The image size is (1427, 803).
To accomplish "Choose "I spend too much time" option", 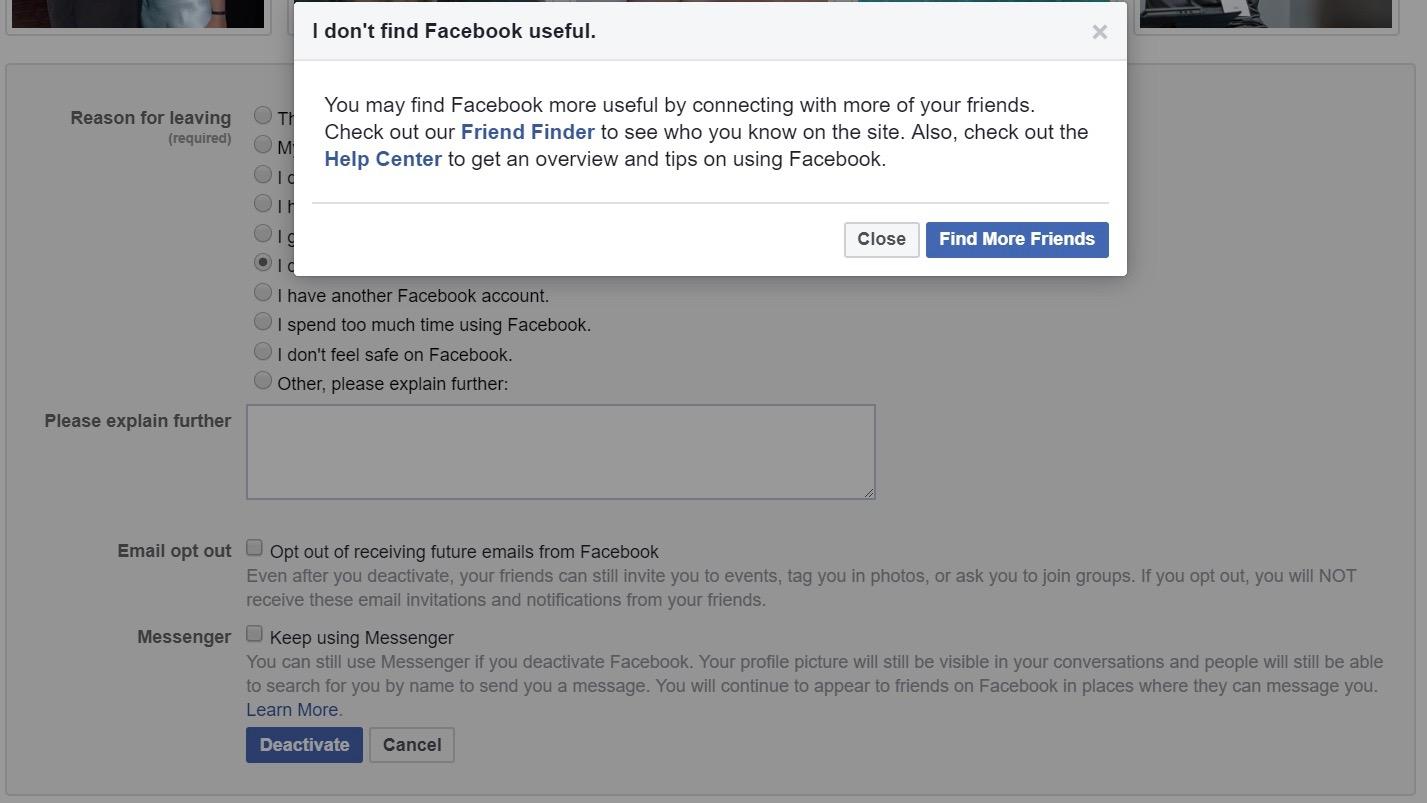I will coord(263,322).
